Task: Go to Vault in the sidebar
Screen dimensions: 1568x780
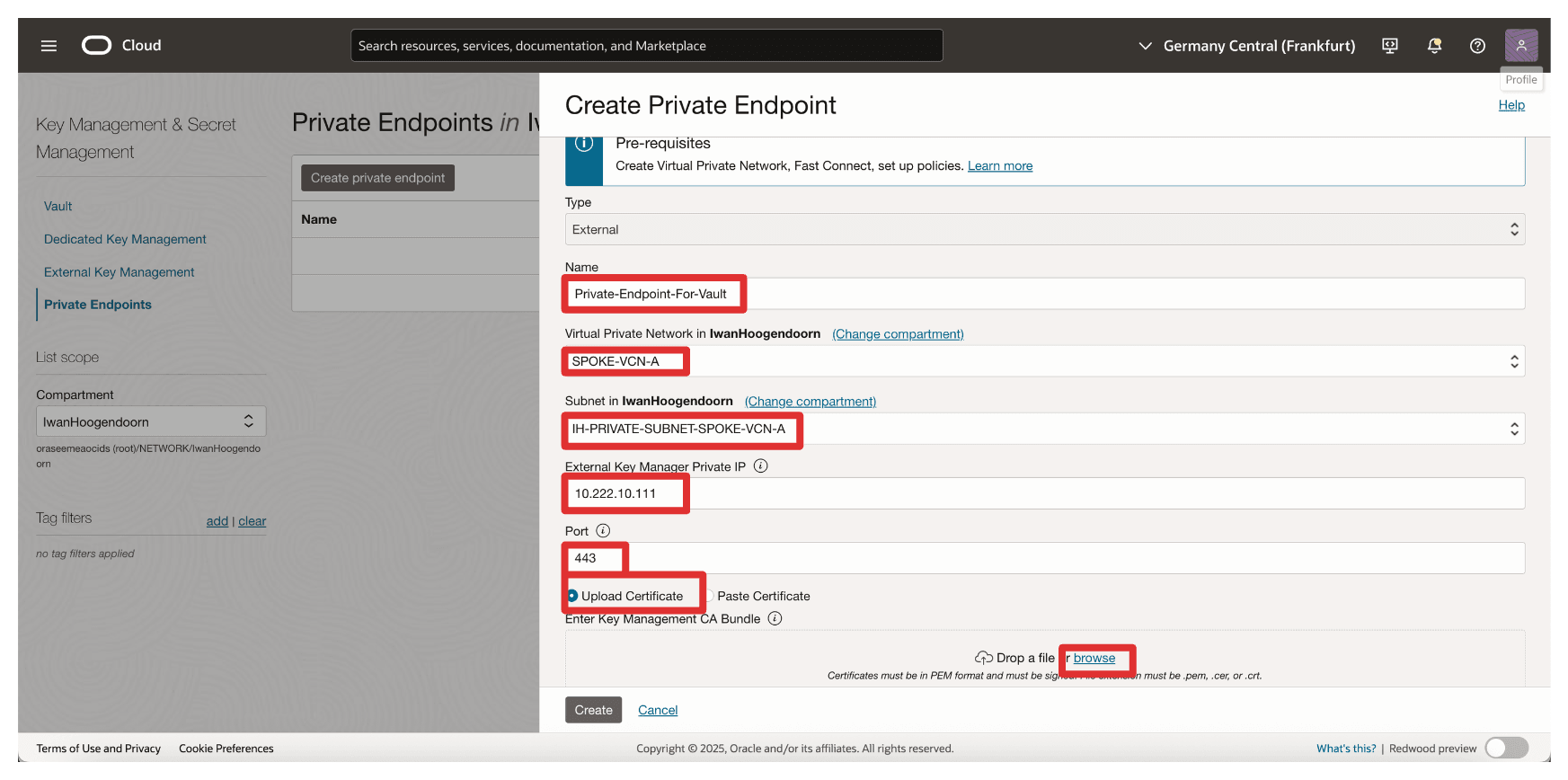Action: click(58, 207)
